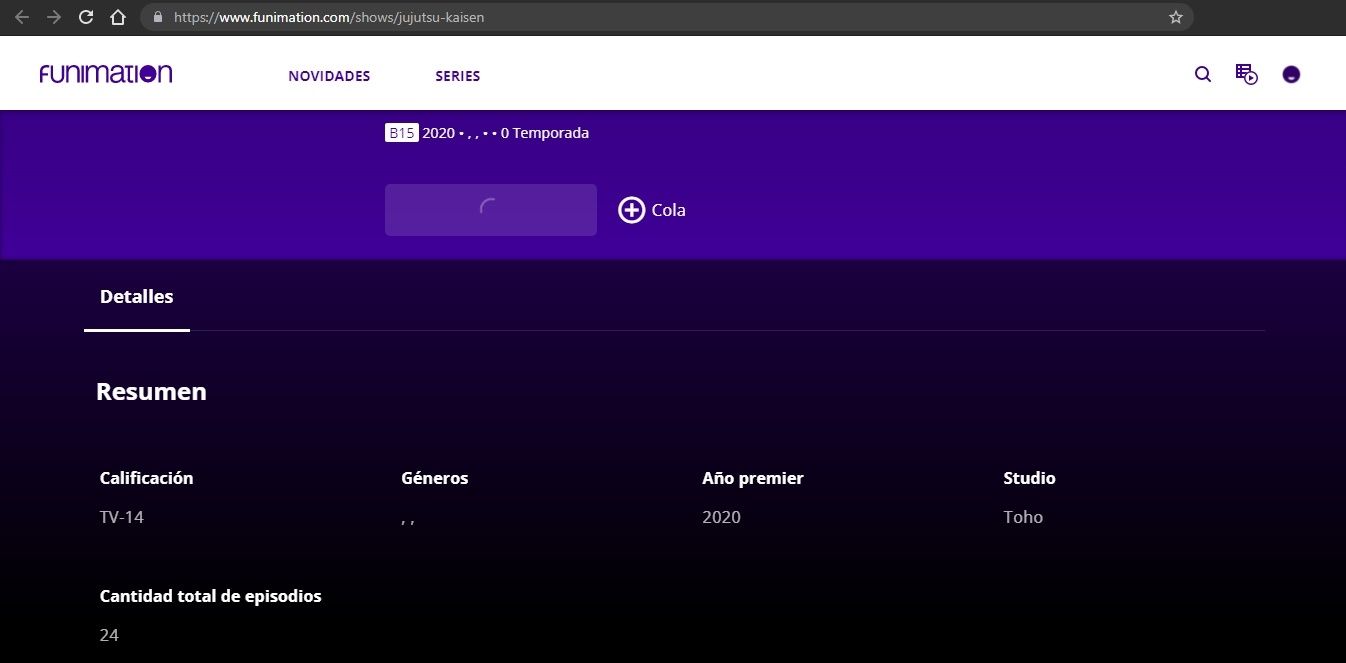Screen dimensions: 1346x663
Task: Open the queue playlist icon in header
Action: (1246, 74)
